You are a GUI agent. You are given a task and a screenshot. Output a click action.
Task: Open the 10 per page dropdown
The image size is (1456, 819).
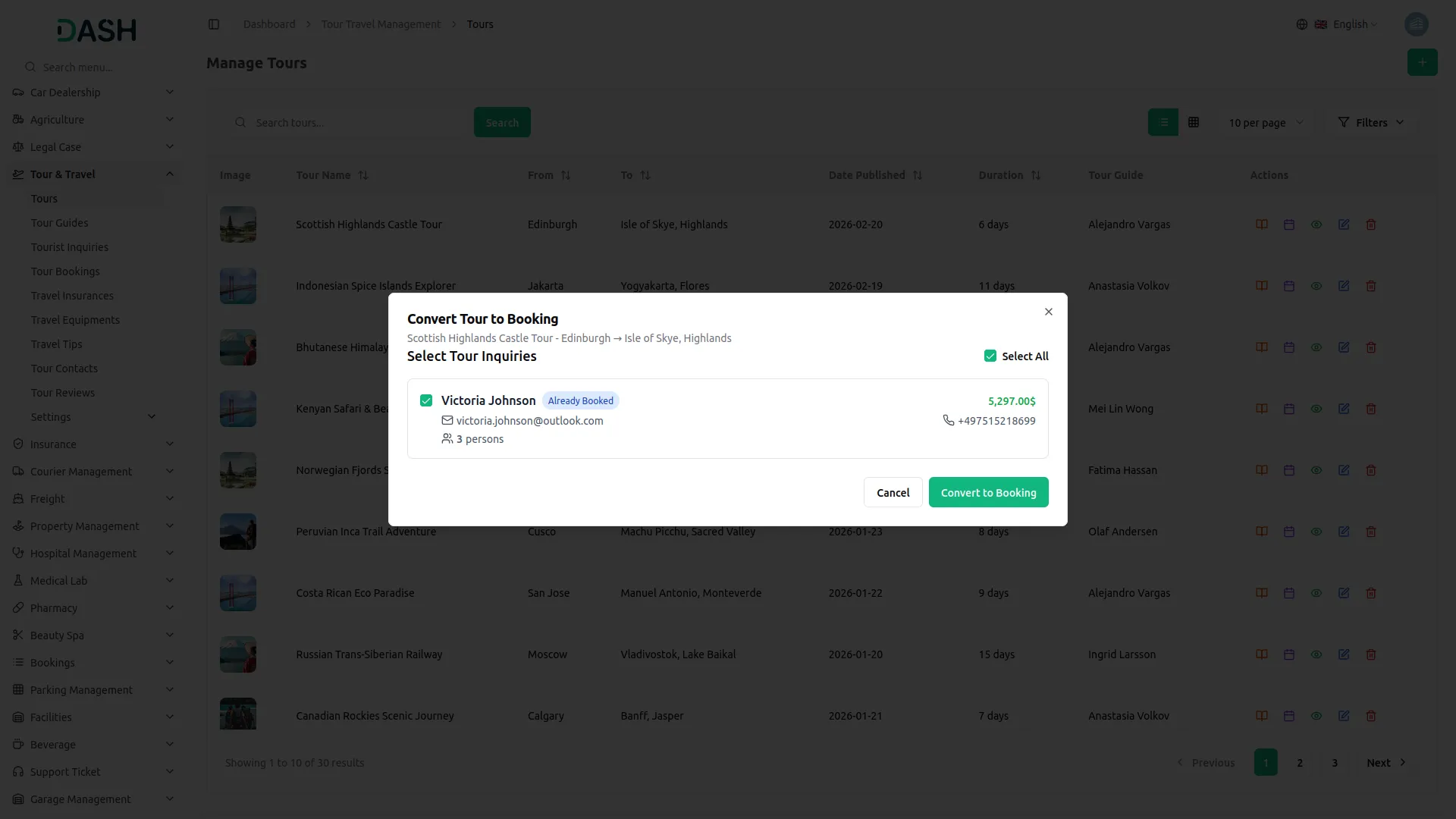tap(1265, 123)
